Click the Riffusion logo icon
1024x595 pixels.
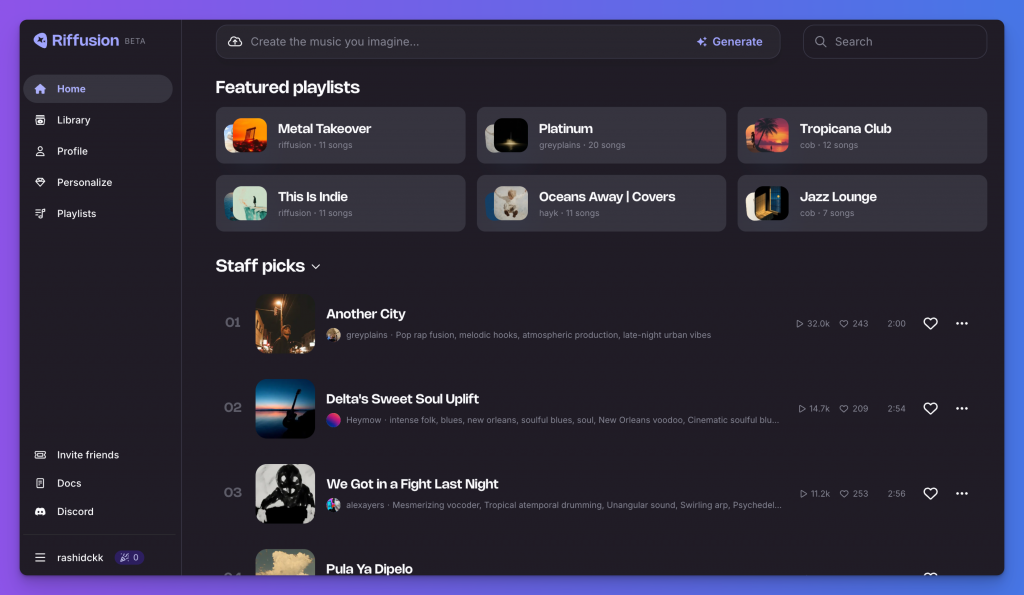point(40,40)
